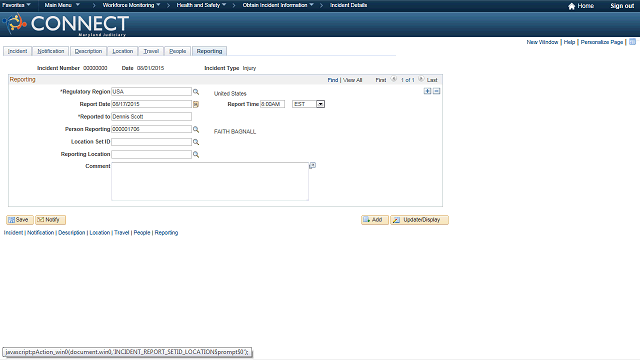Open Person Reporting lookup magnifier
Viewport: 640px width, 360px height.
(196, 129)
